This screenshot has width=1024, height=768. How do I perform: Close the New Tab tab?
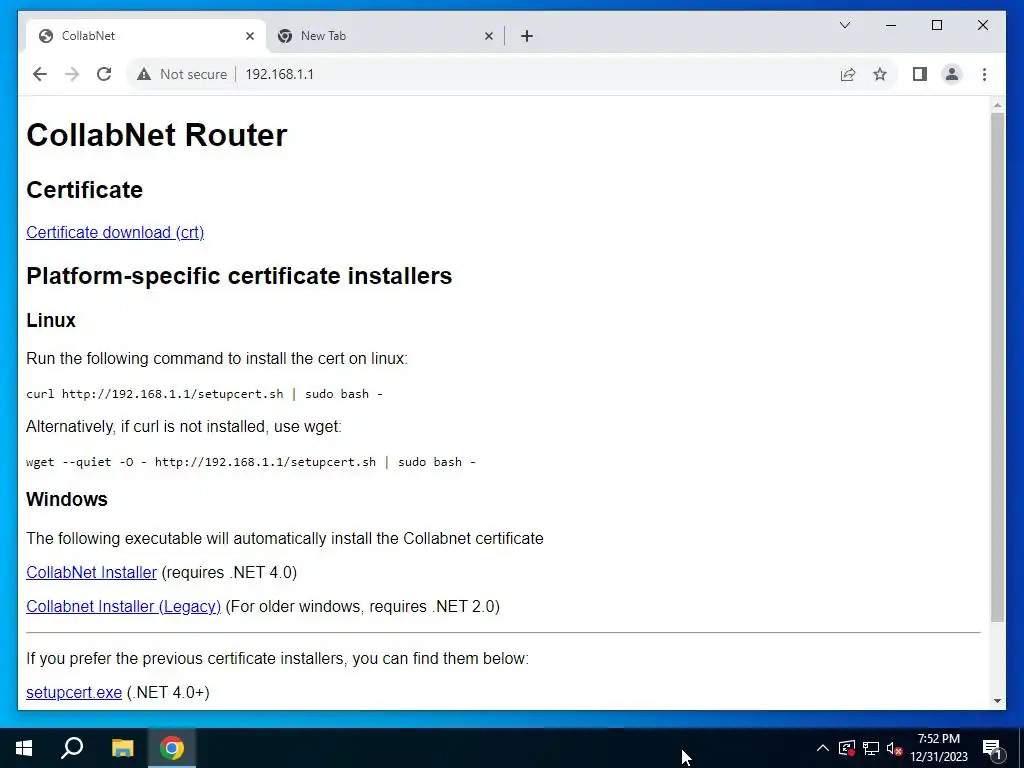488,36
